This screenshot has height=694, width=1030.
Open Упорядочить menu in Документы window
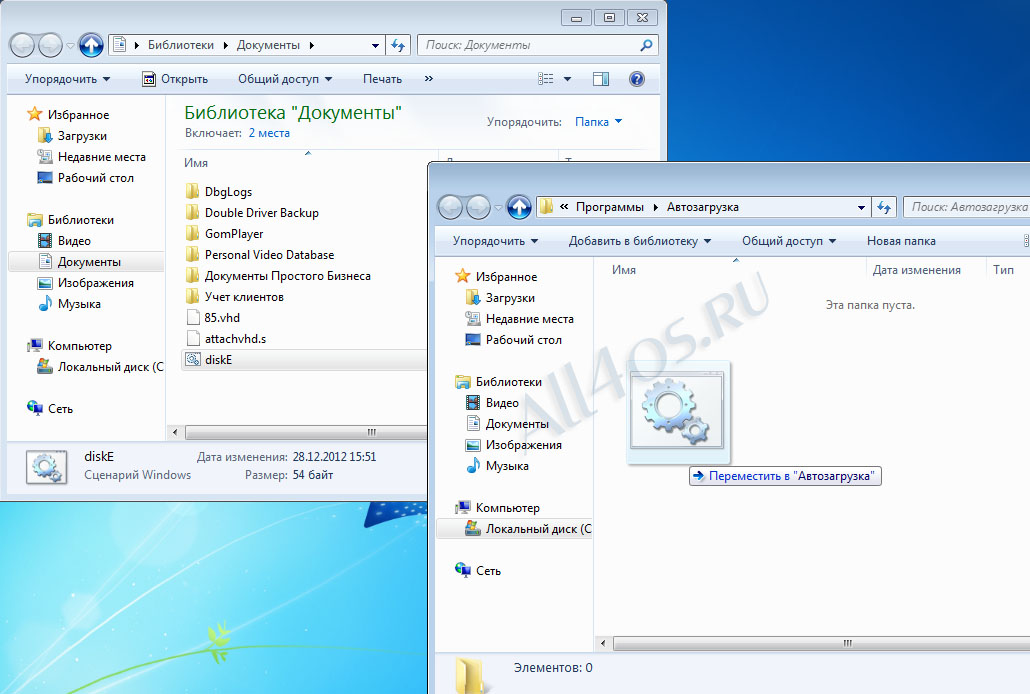click(x=68, y=79)
